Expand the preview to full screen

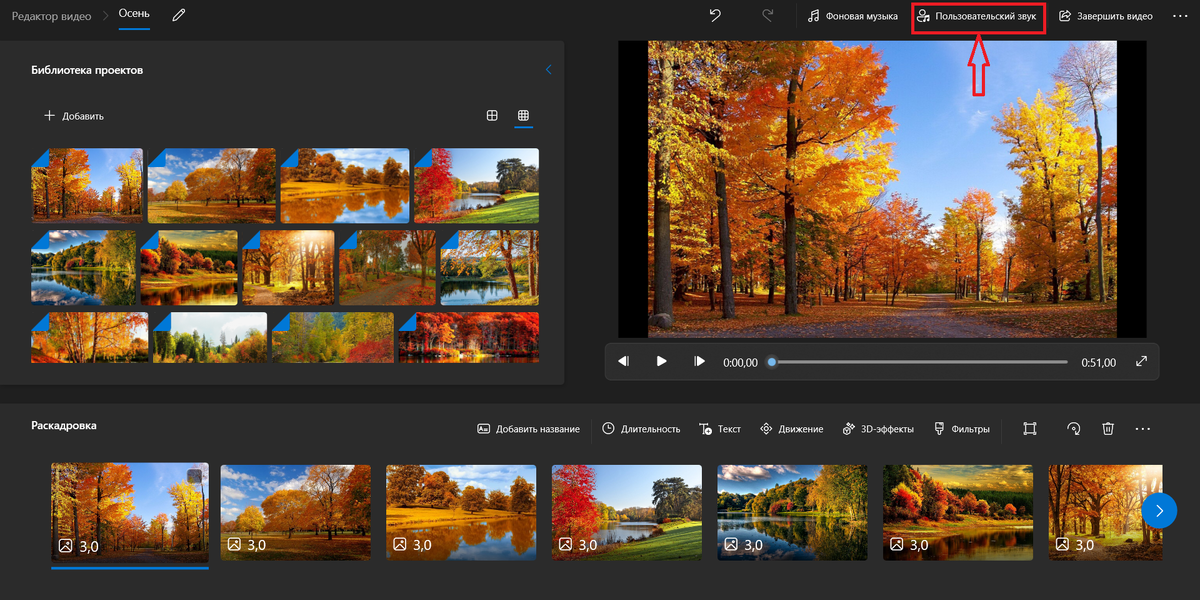click(x=1141, y=362)
